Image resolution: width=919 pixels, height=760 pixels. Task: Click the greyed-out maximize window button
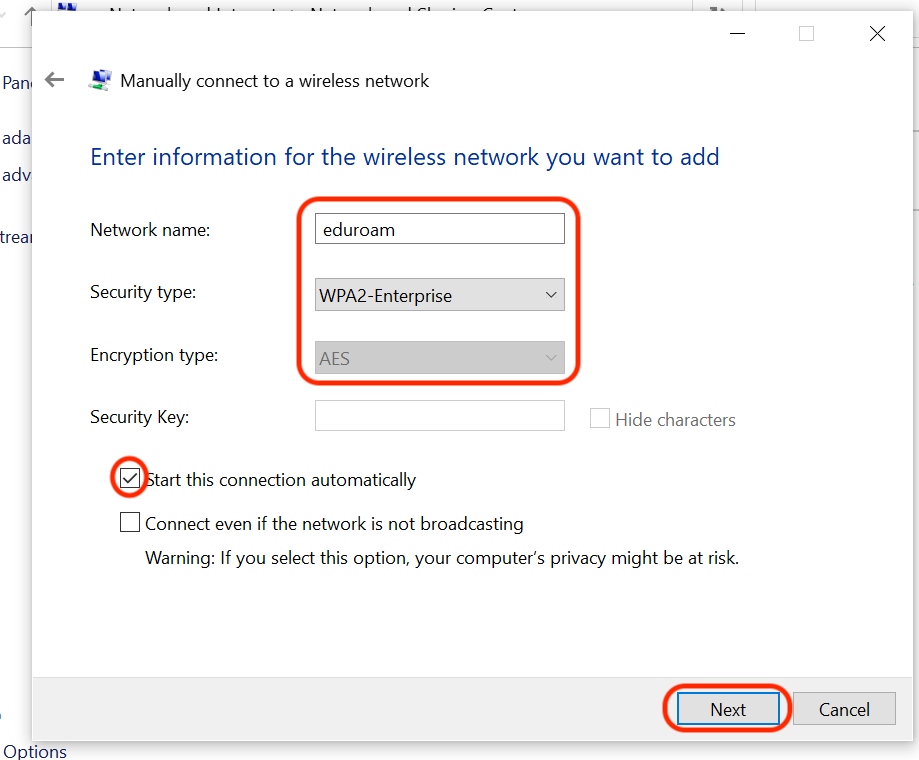click(x=806, y=34)
